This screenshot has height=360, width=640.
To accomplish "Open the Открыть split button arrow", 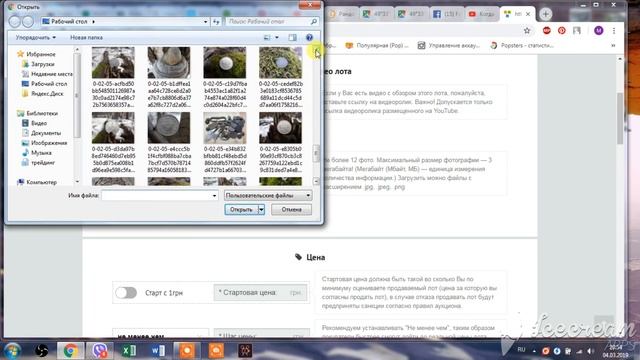I will [x=261, y=209].
